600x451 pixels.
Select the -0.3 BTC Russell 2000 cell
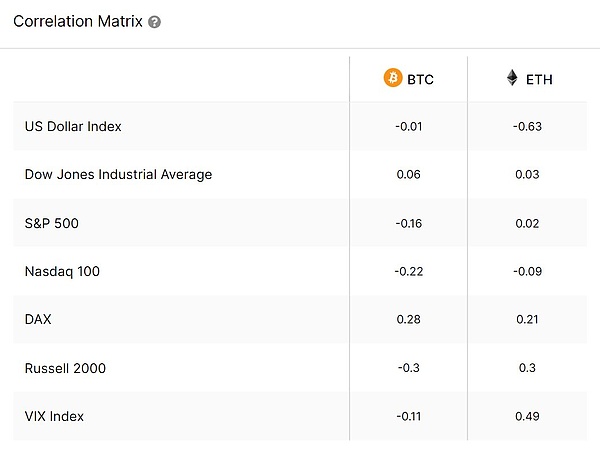pyautogui.click(x=408, y=368)
